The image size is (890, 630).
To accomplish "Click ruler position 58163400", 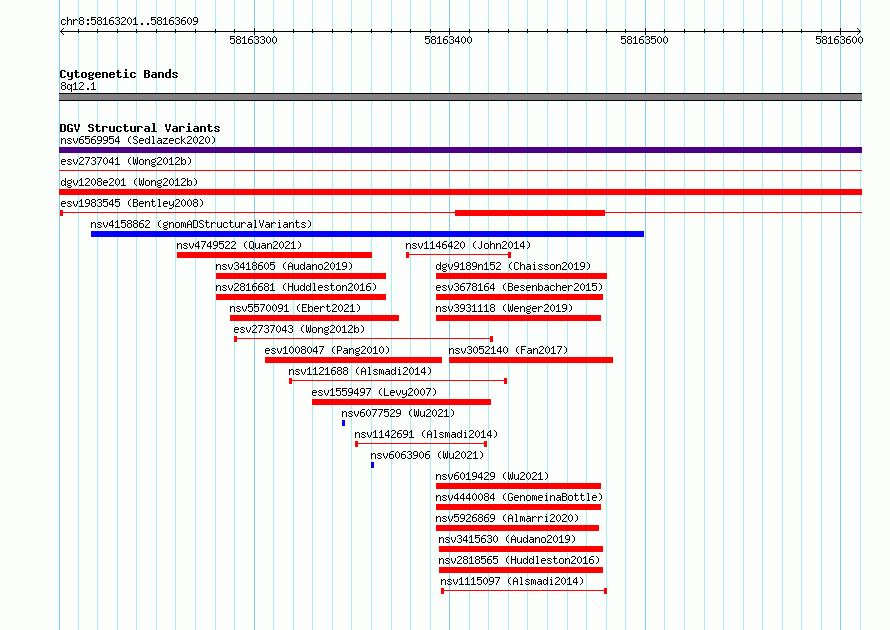I will pos(448,40).
